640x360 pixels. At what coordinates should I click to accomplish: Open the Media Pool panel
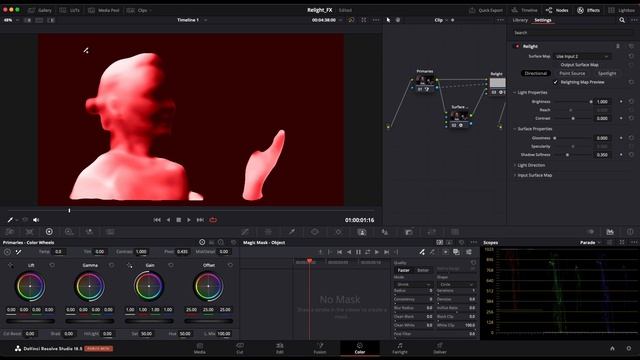click(104, 10)
